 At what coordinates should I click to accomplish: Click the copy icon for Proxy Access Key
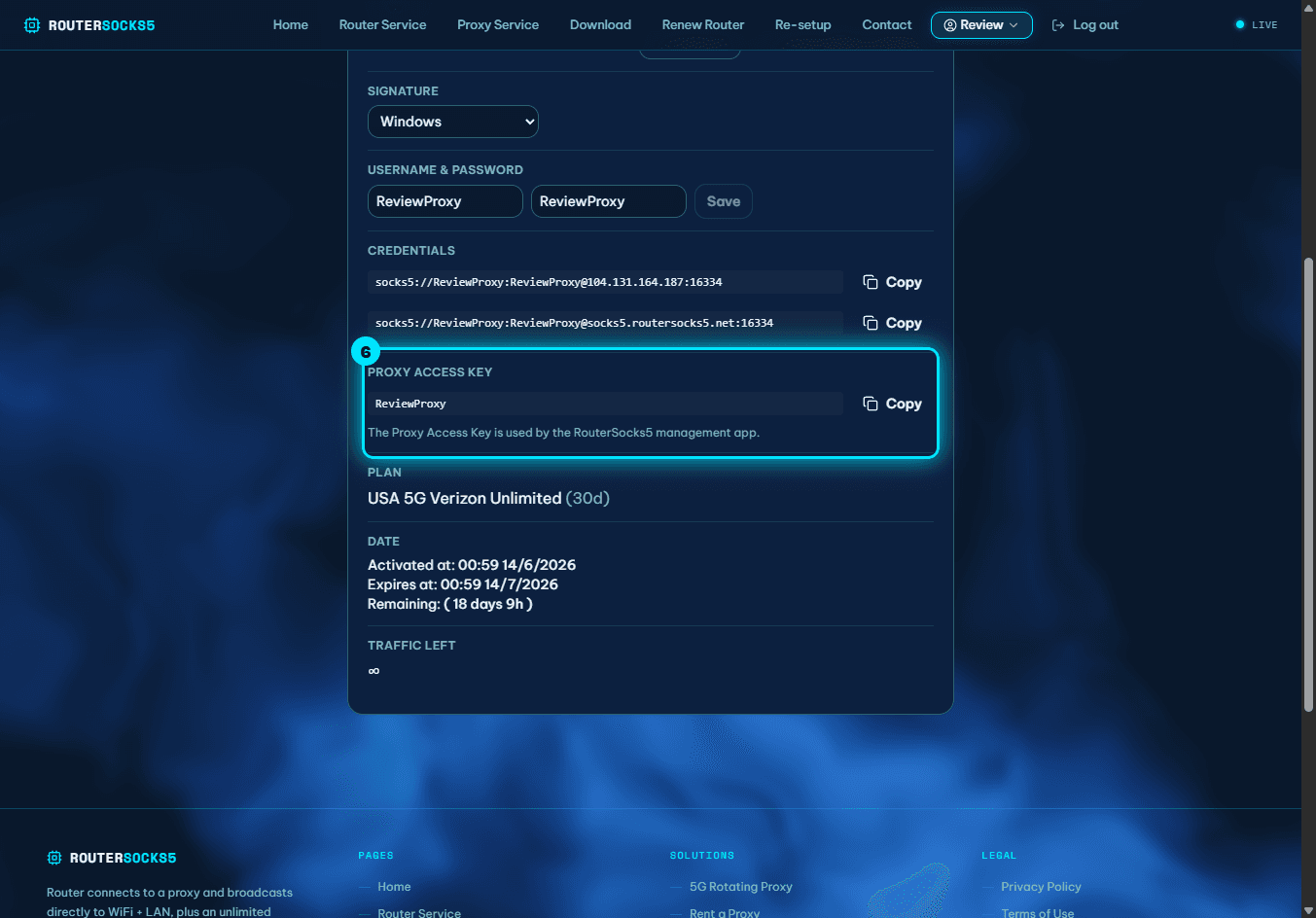pyautogui.click(x=871, y=404)
